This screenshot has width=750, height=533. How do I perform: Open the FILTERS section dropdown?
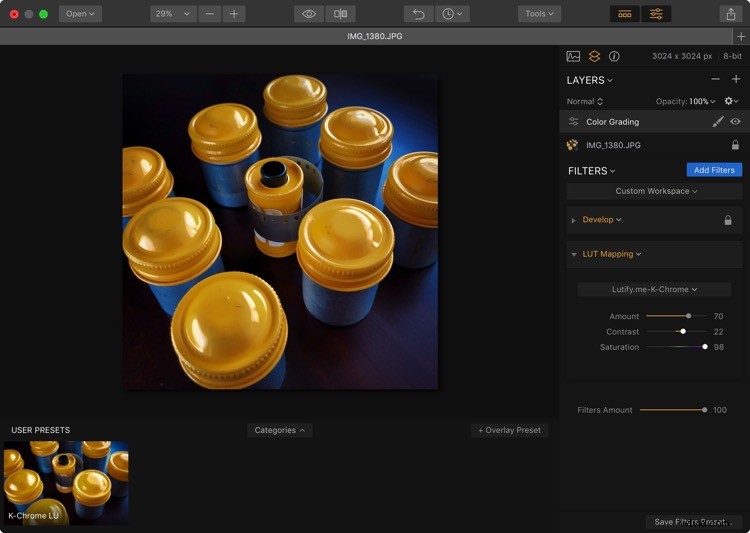[591, 171]
